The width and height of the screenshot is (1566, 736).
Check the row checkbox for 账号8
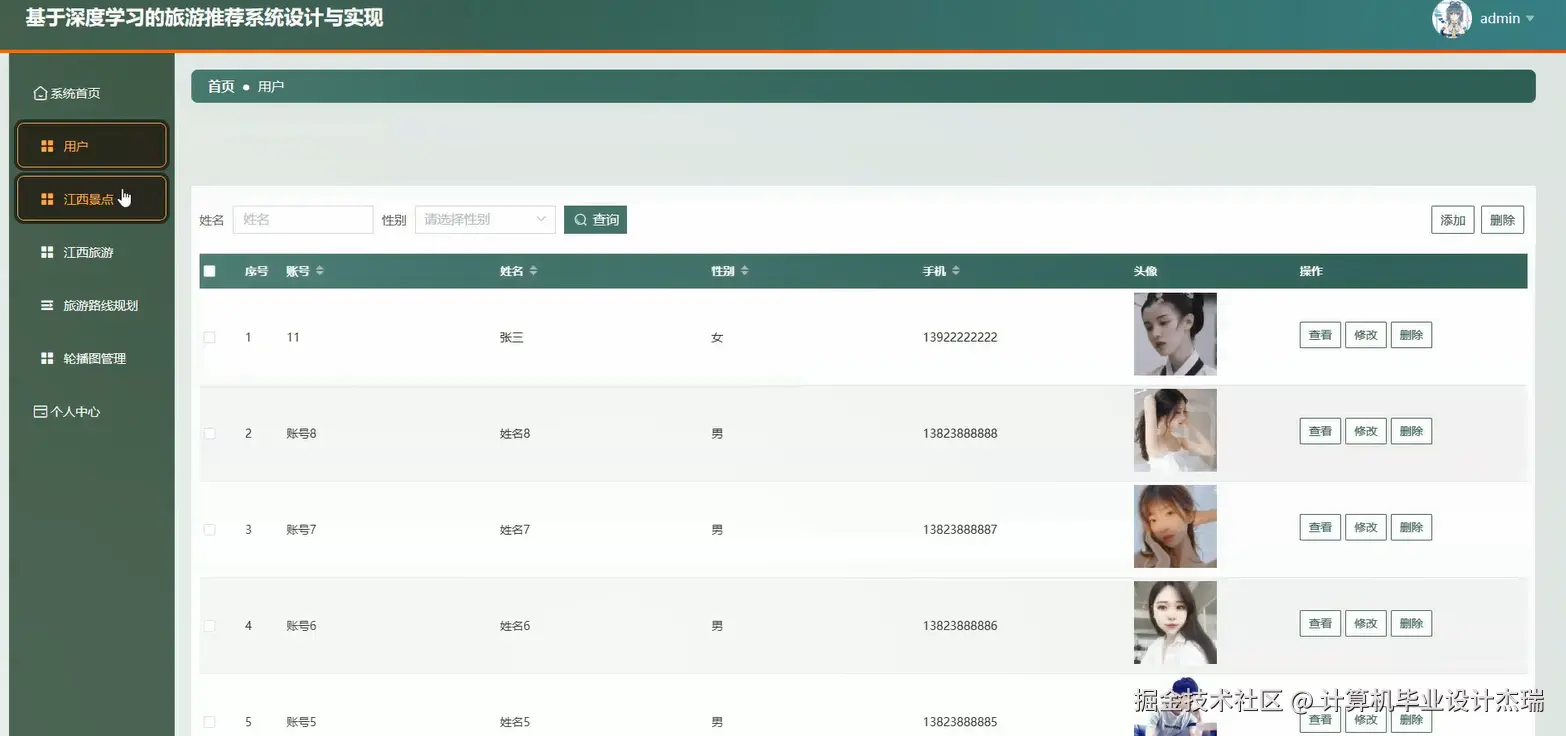[x=209, y=433]
